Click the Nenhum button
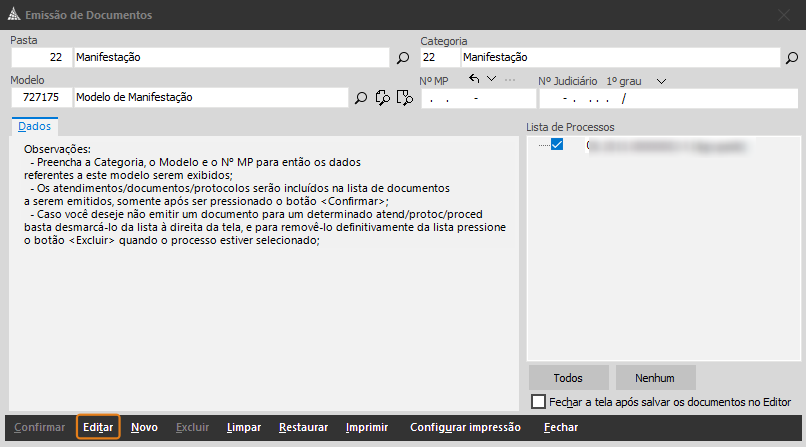The image size is (806, 447). 655,378
